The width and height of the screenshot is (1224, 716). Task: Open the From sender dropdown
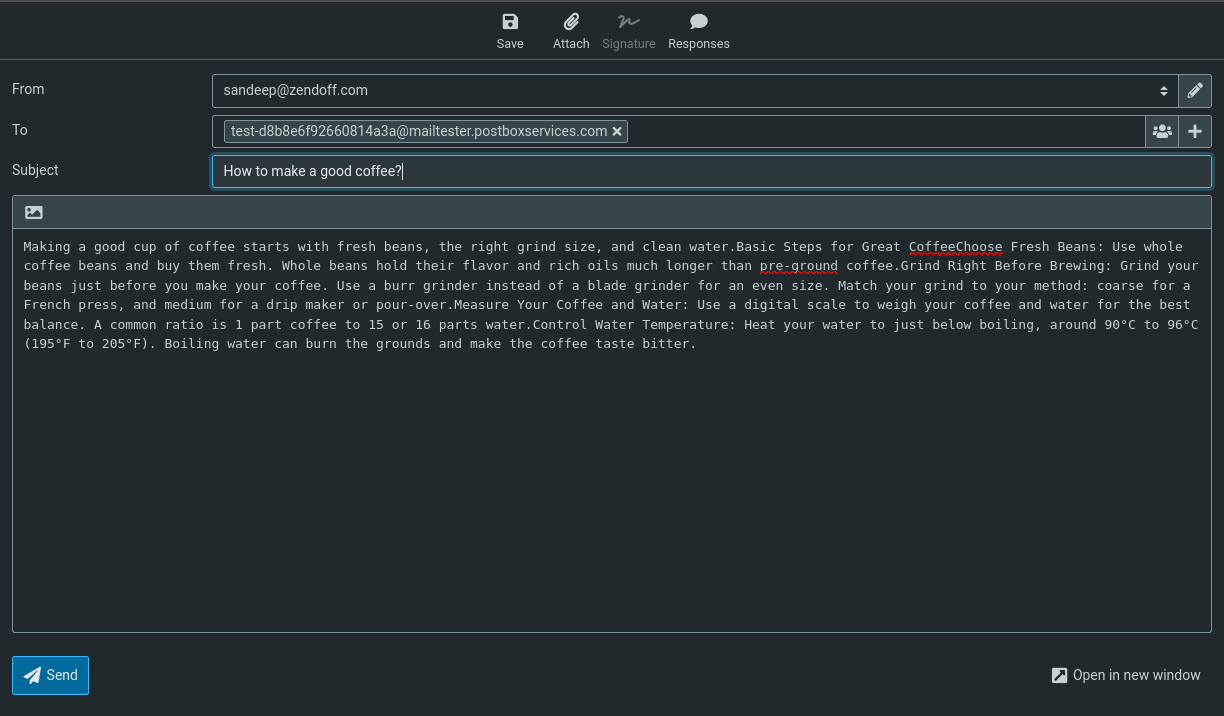click(695, 91)
